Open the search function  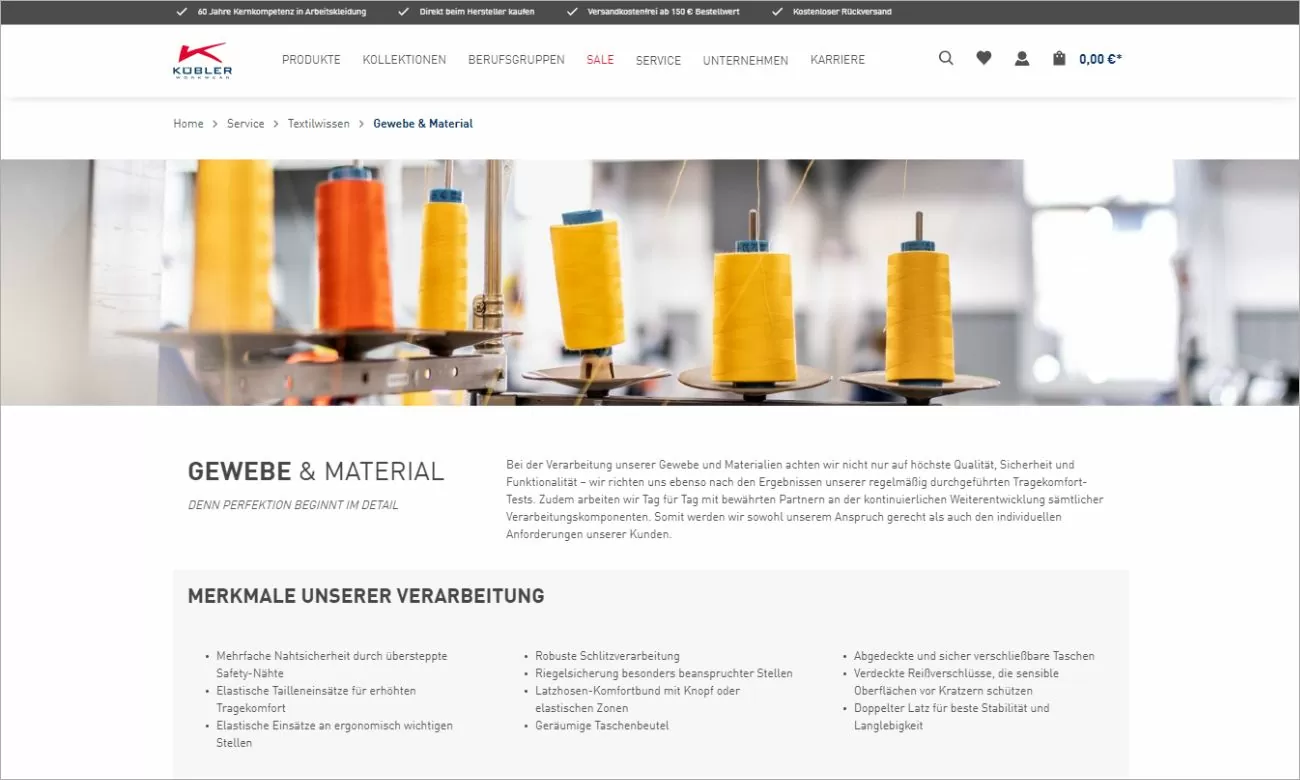945,58
